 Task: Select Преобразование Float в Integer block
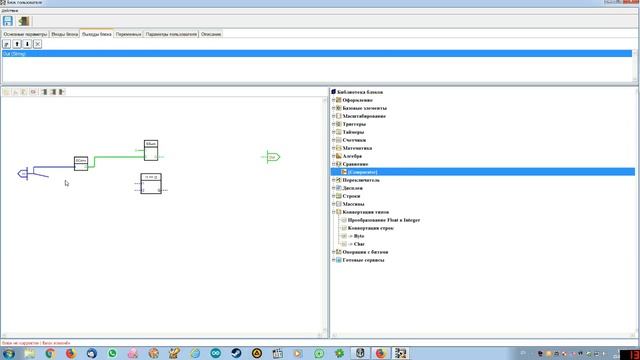[x=384, y=220]
